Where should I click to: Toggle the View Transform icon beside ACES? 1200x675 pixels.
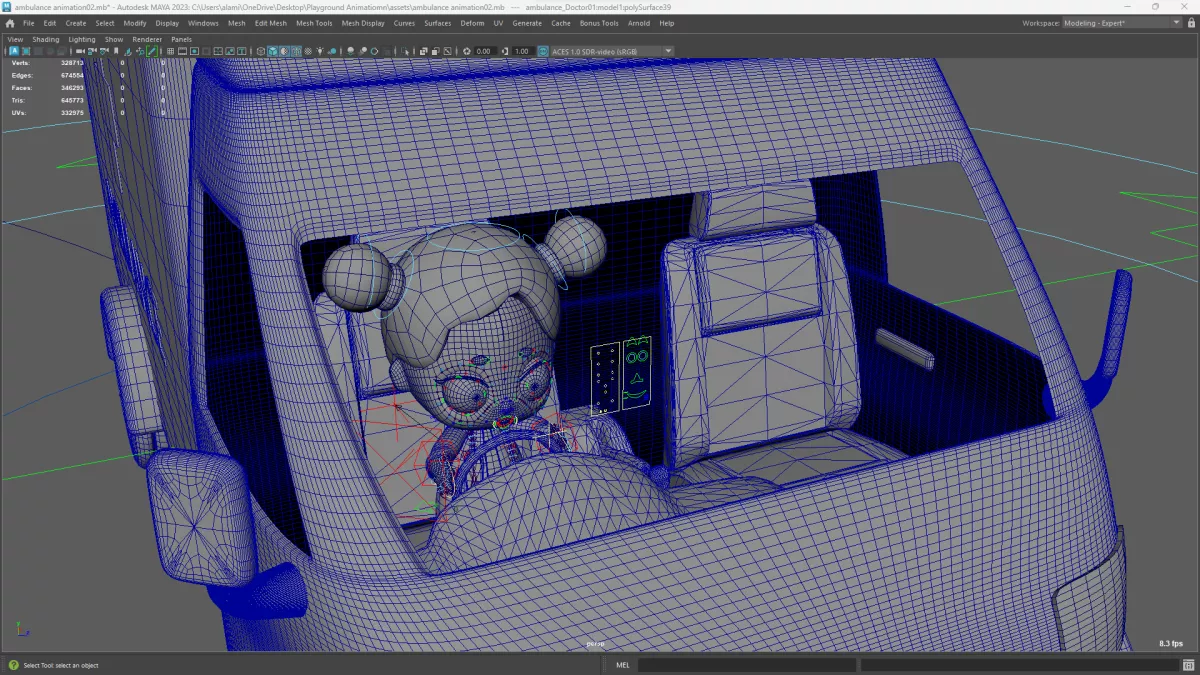[x=543, y=51]
